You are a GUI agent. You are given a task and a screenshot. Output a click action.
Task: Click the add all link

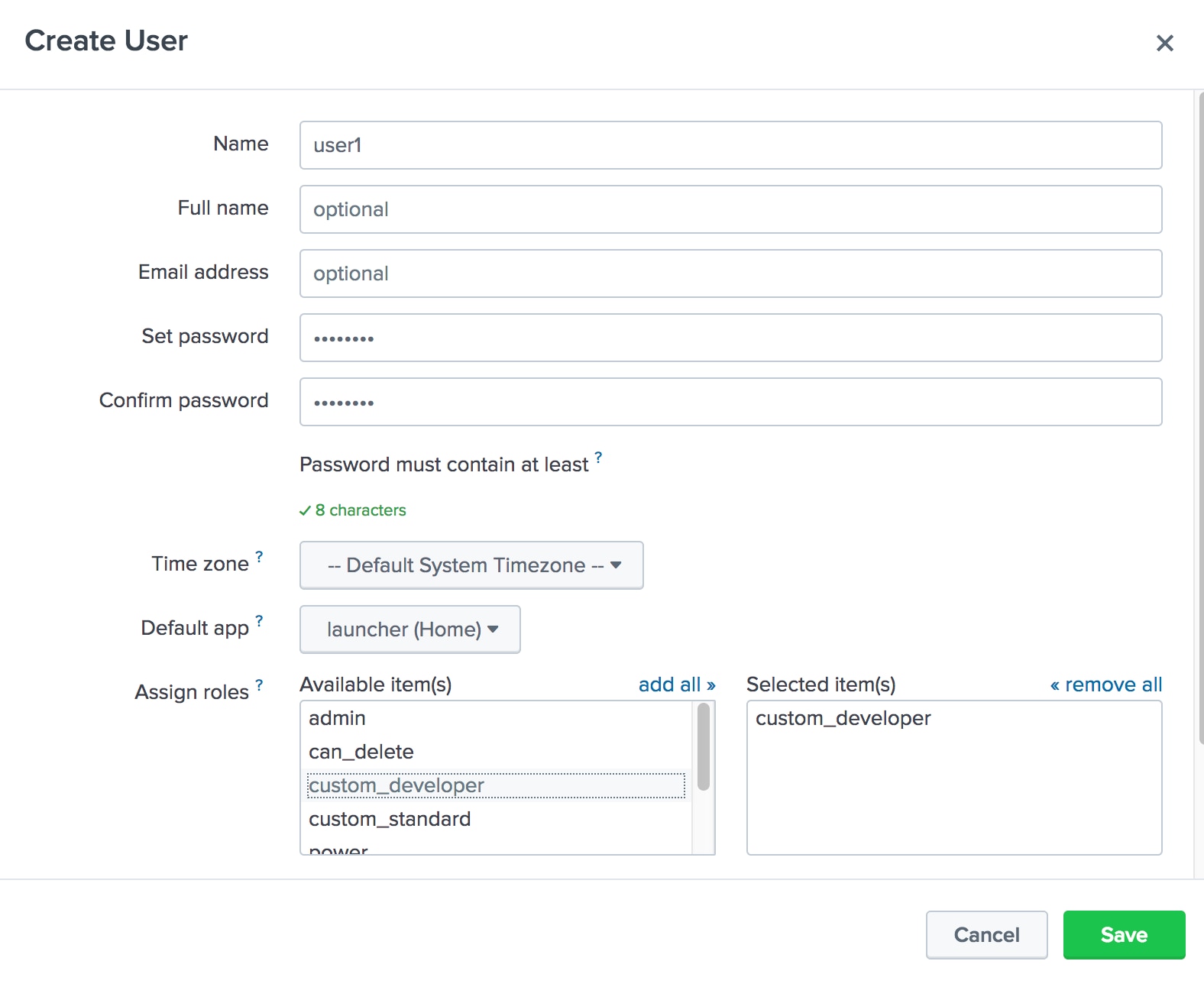(x=677, y=684)
